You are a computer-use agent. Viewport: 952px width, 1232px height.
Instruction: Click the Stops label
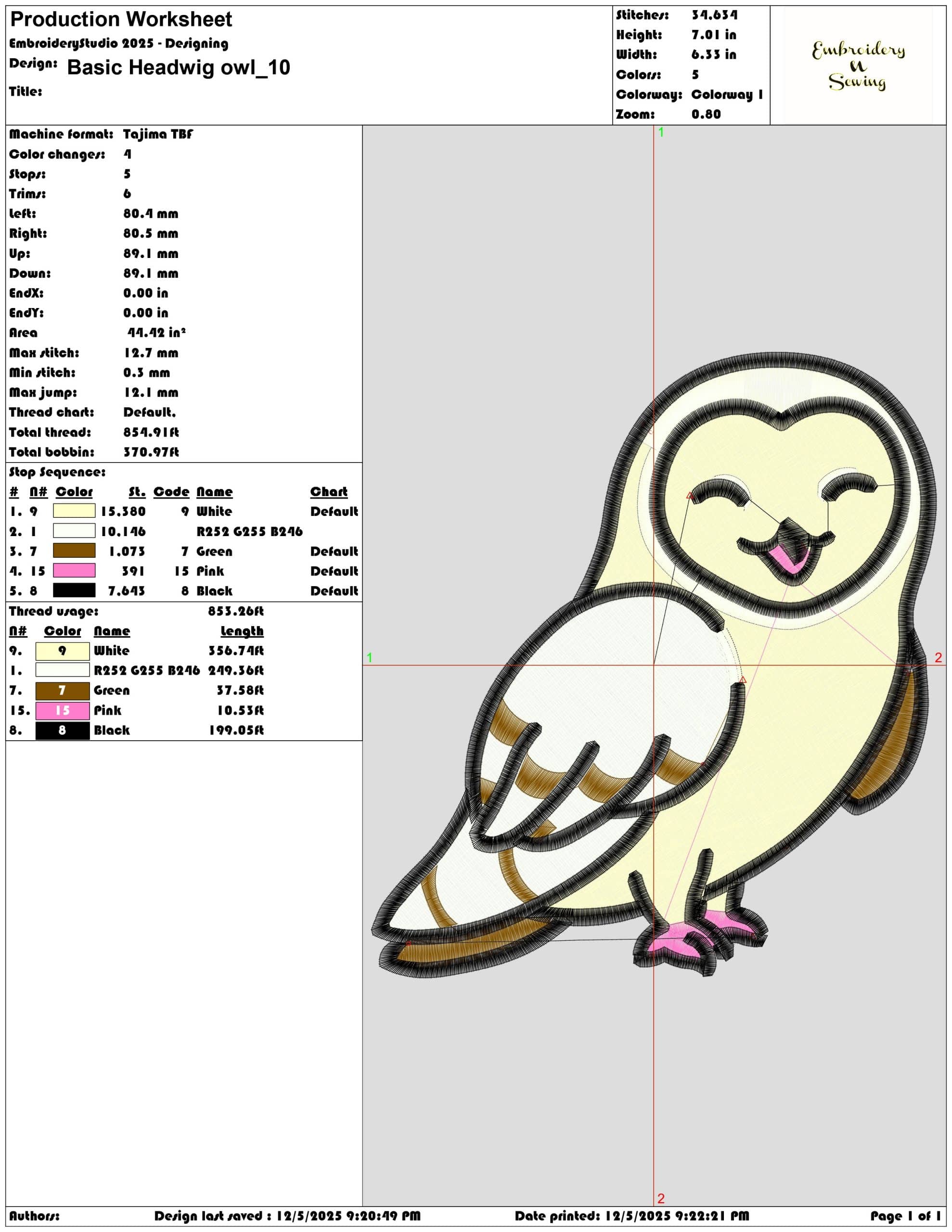click(27, 174)
